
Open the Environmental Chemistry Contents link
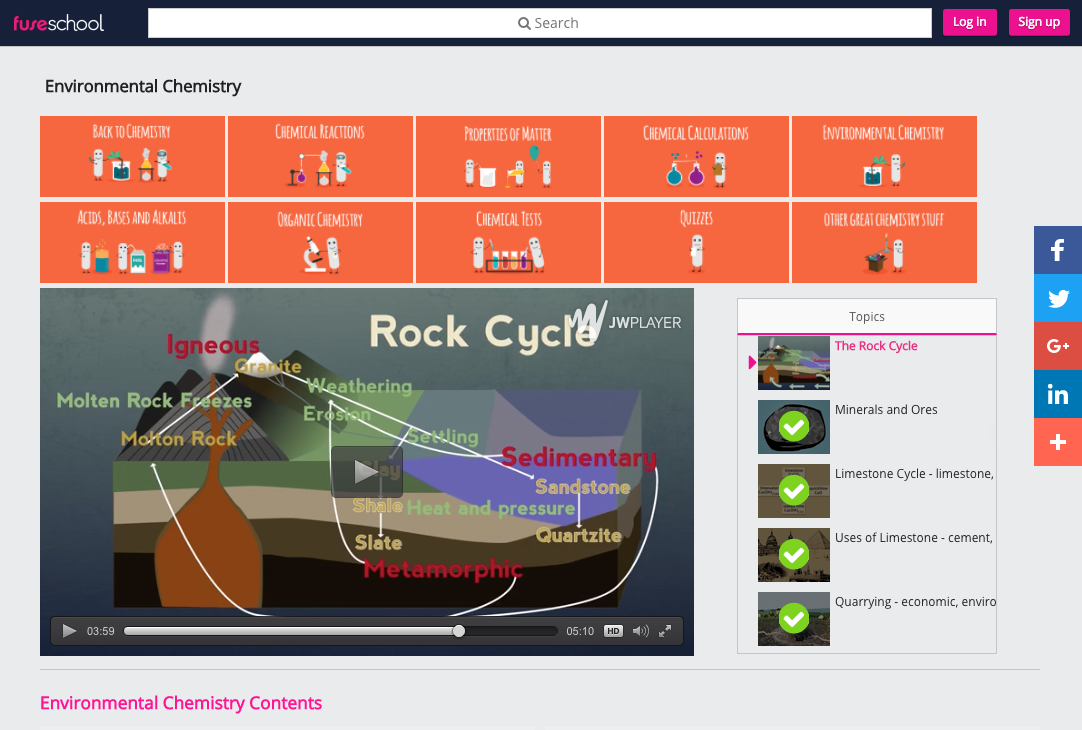coord(180,702)
